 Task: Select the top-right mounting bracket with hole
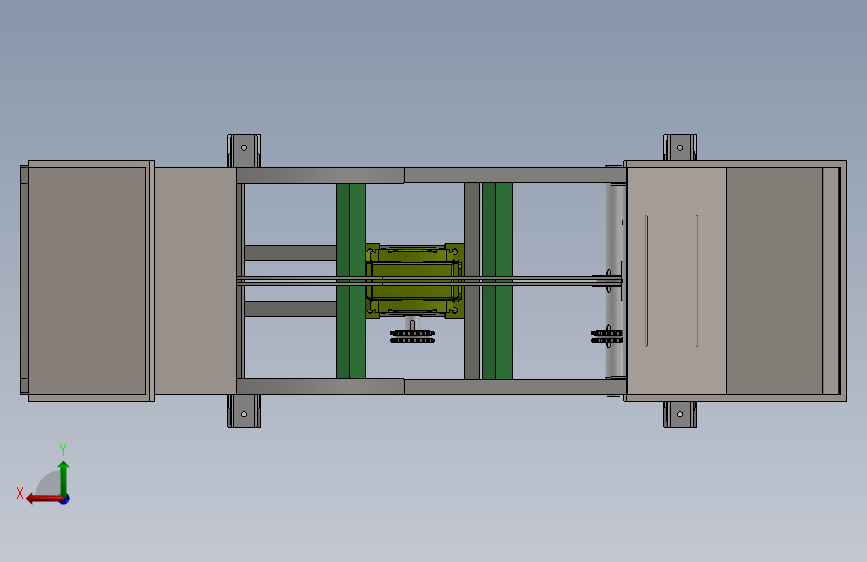[x=680, y=148]
